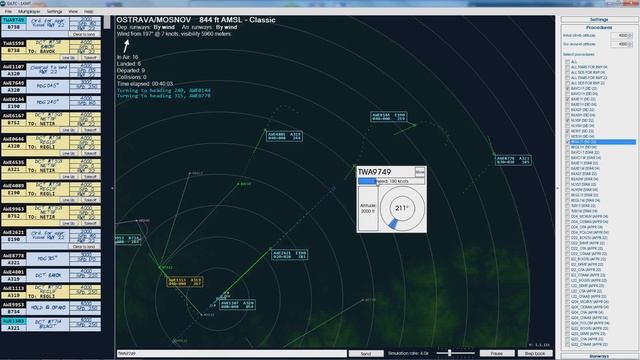Click Takeoff on the AWE9963 strip

click(90, 223)
